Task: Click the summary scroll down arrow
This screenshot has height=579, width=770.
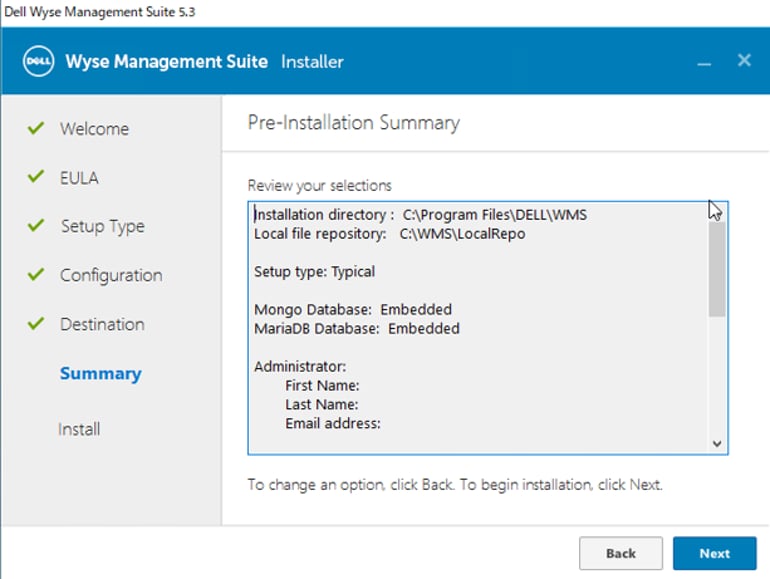Action: pyautogui.click(x=717, y=444)
